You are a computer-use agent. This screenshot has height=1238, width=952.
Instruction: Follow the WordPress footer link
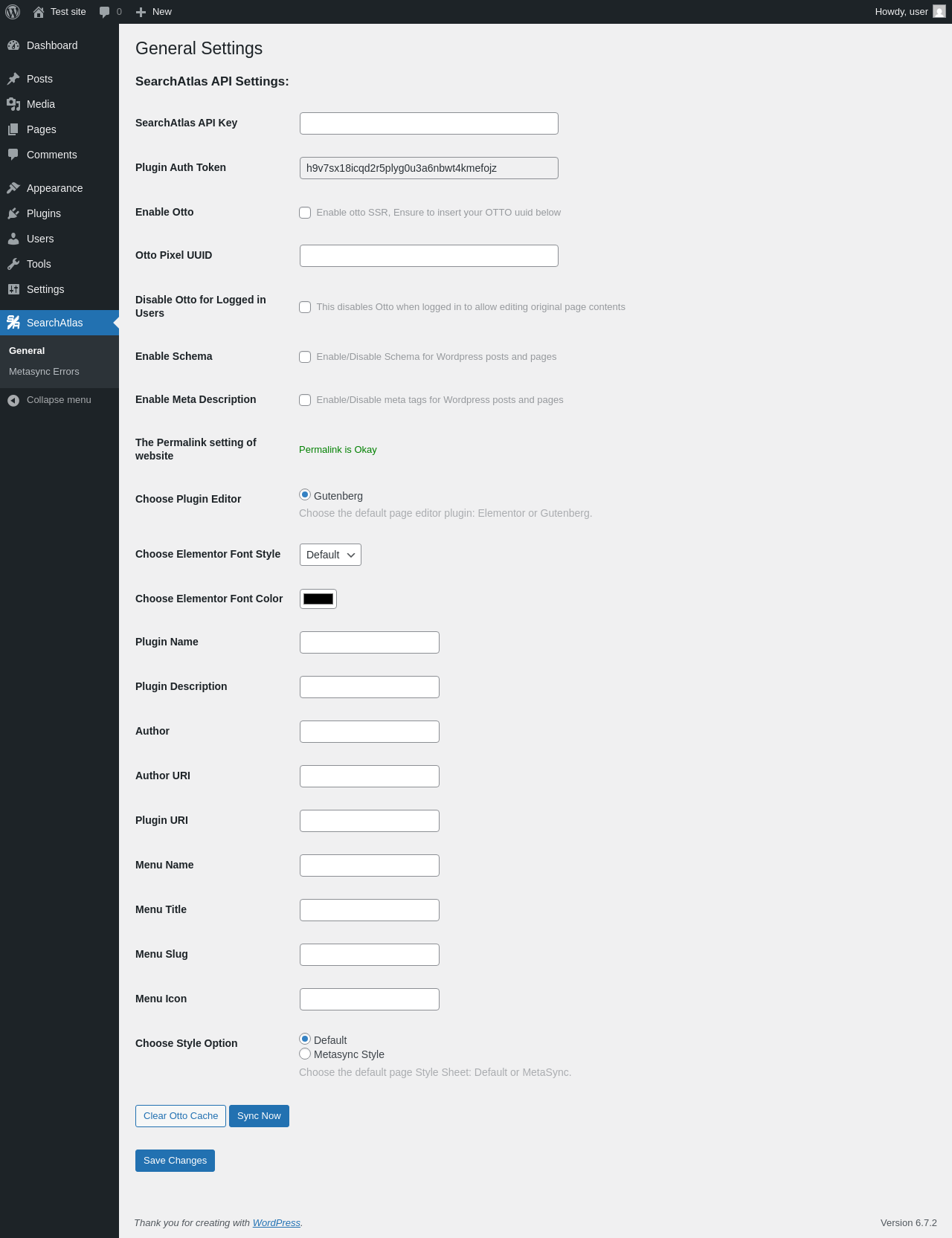(x=277, y=1223)
